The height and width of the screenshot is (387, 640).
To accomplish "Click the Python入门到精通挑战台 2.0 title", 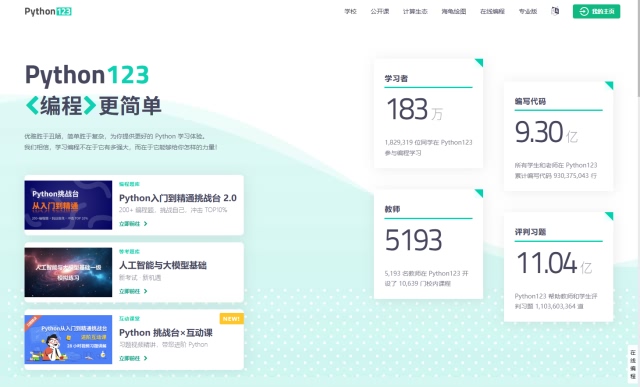I will tap(178, 198).
